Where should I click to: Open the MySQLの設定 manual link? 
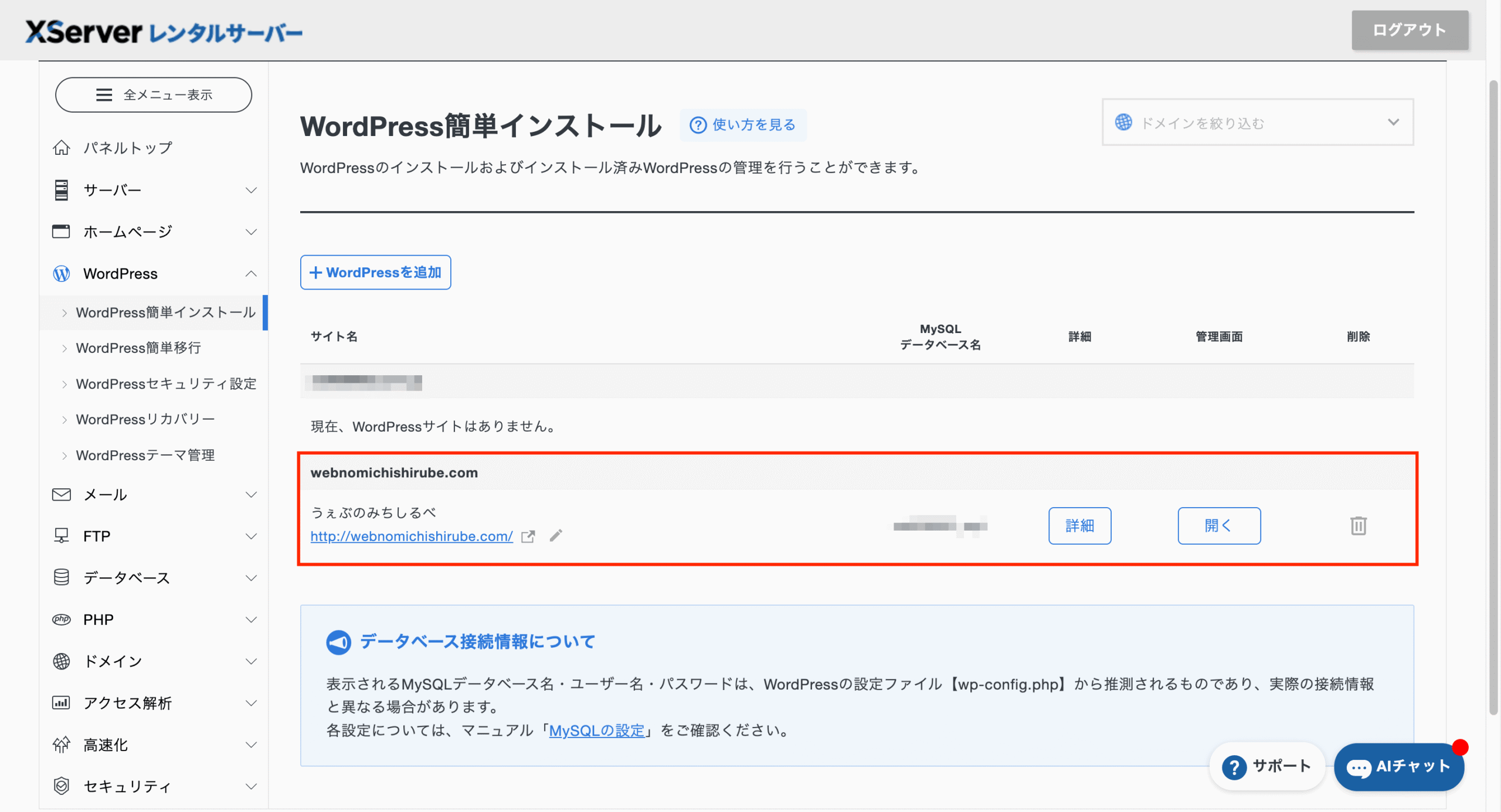tap(597, 731)
